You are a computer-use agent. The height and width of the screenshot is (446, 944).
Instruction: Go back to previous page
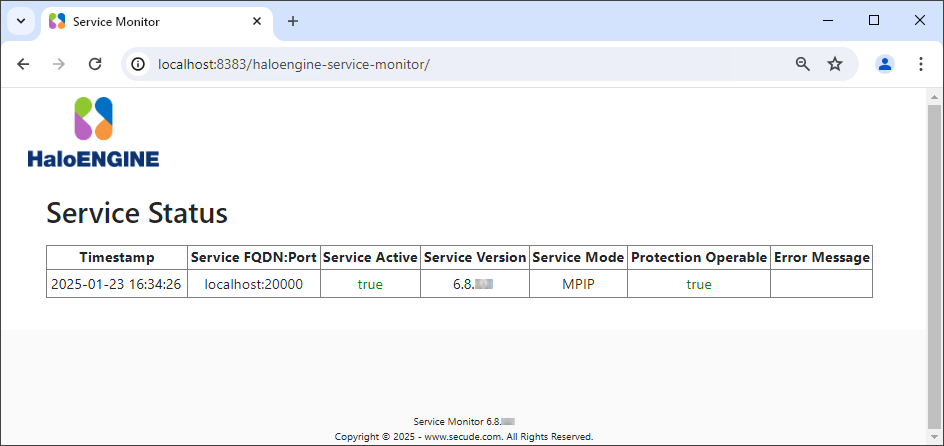pyautogui.click(x=23, y=64)
